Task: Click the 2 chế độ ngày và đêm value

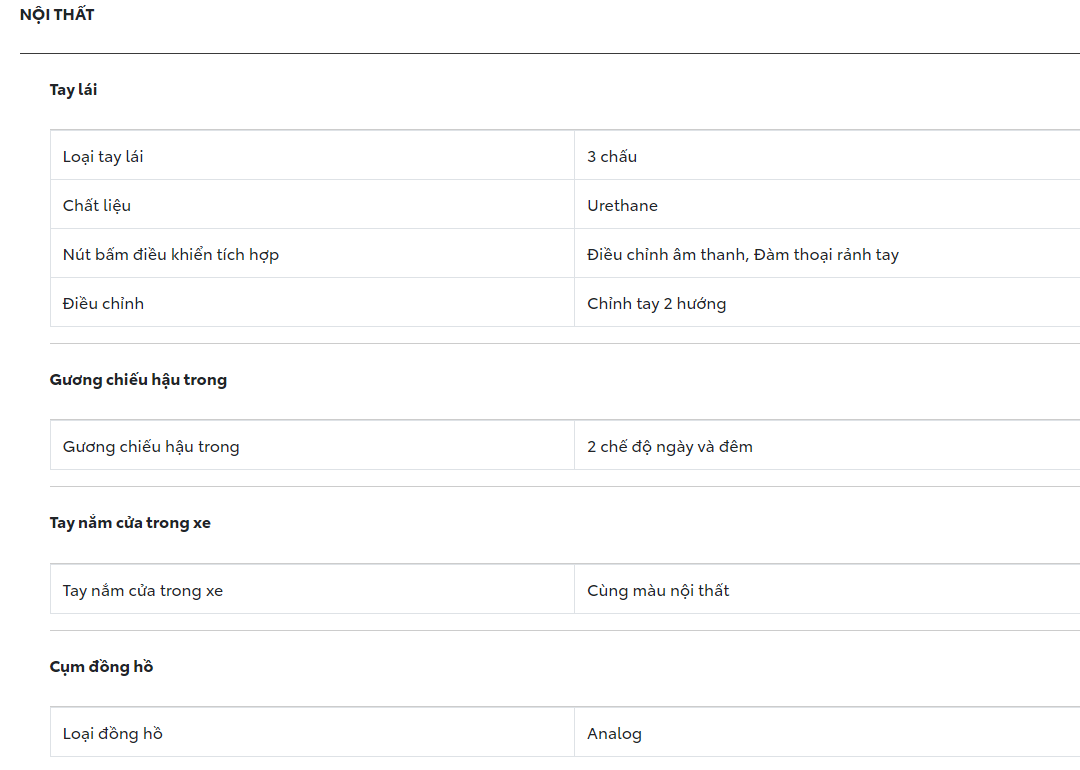Action: 670,446
